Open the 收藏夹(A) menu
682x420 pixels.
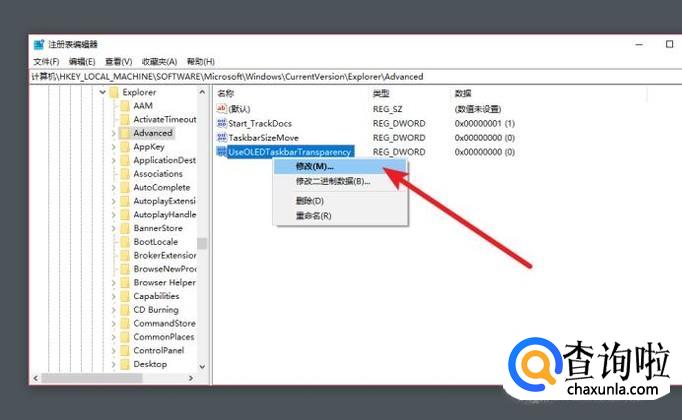[159, 62]
